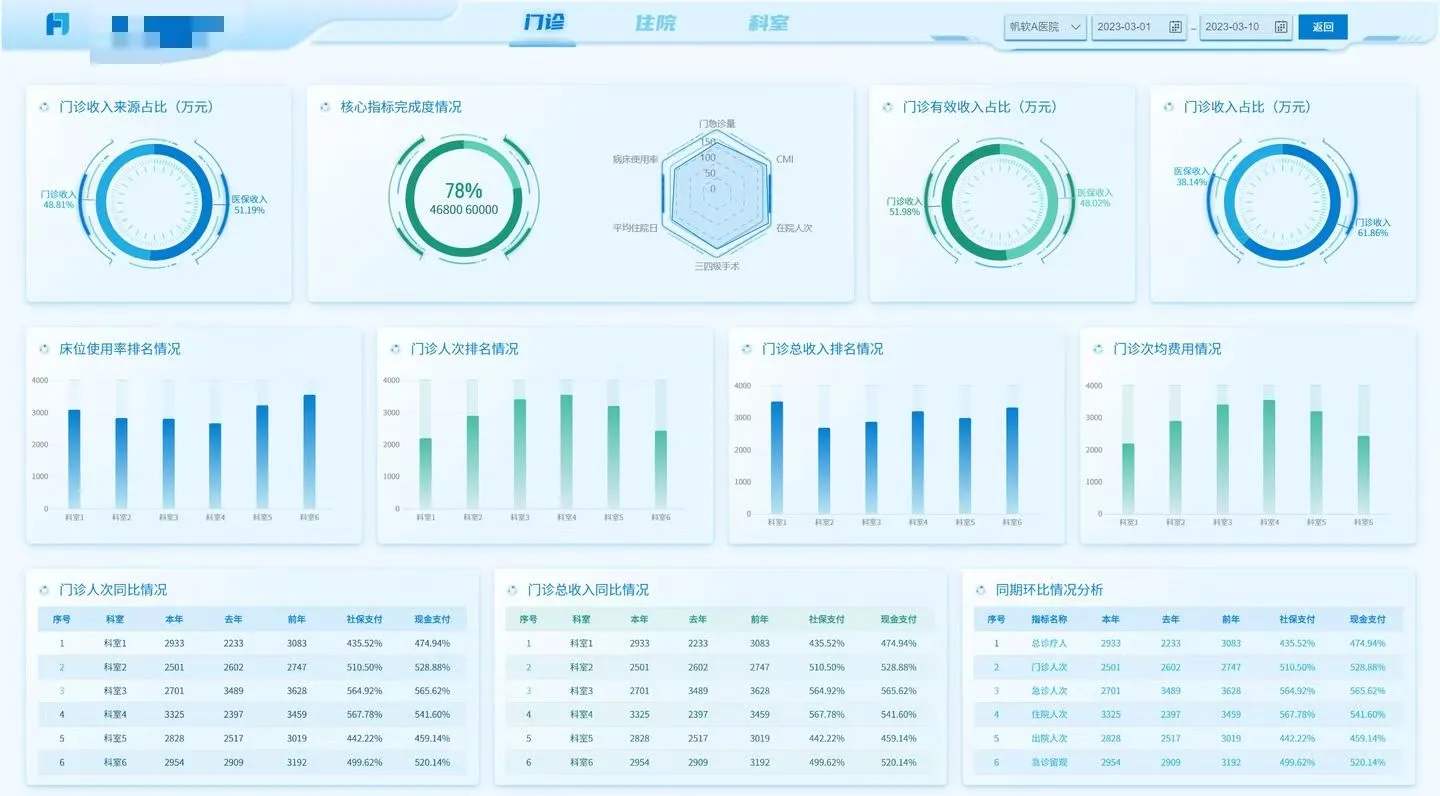1440x796 pixels.
Task: Switch to the 科室 tab
Action: [768, 22]
